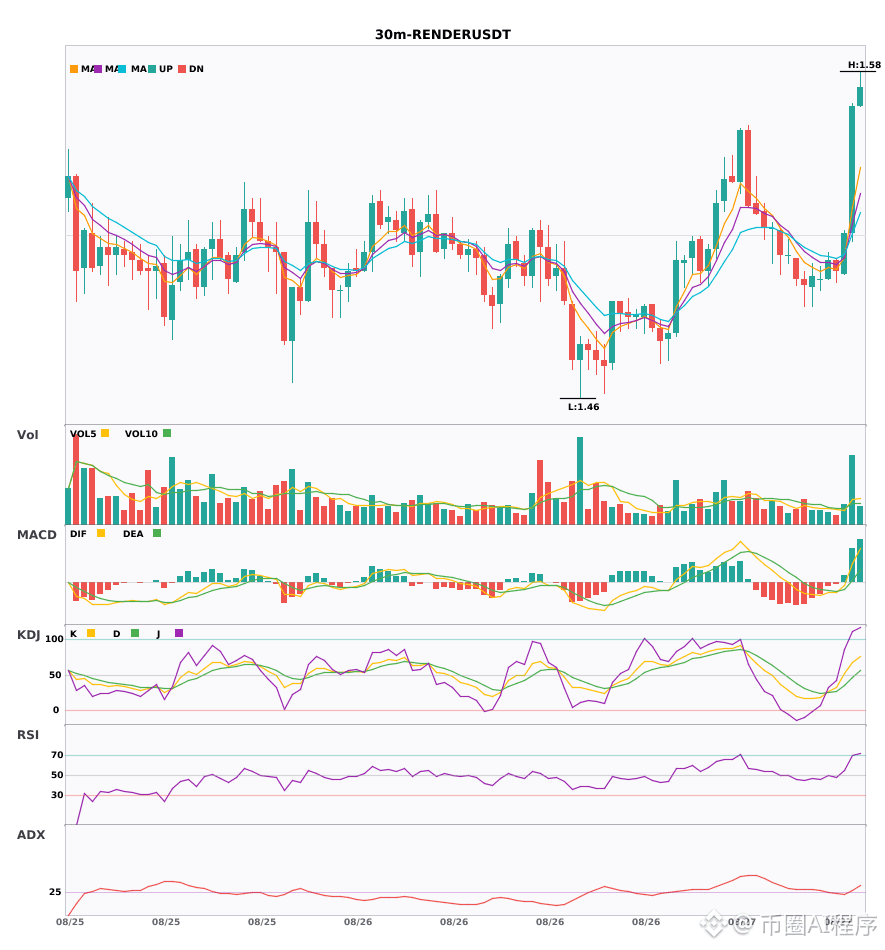Click the KDJ axis value 0
The height and width of the screenshot is (950, 885).
pyautogui.click(x=56, y=710)
